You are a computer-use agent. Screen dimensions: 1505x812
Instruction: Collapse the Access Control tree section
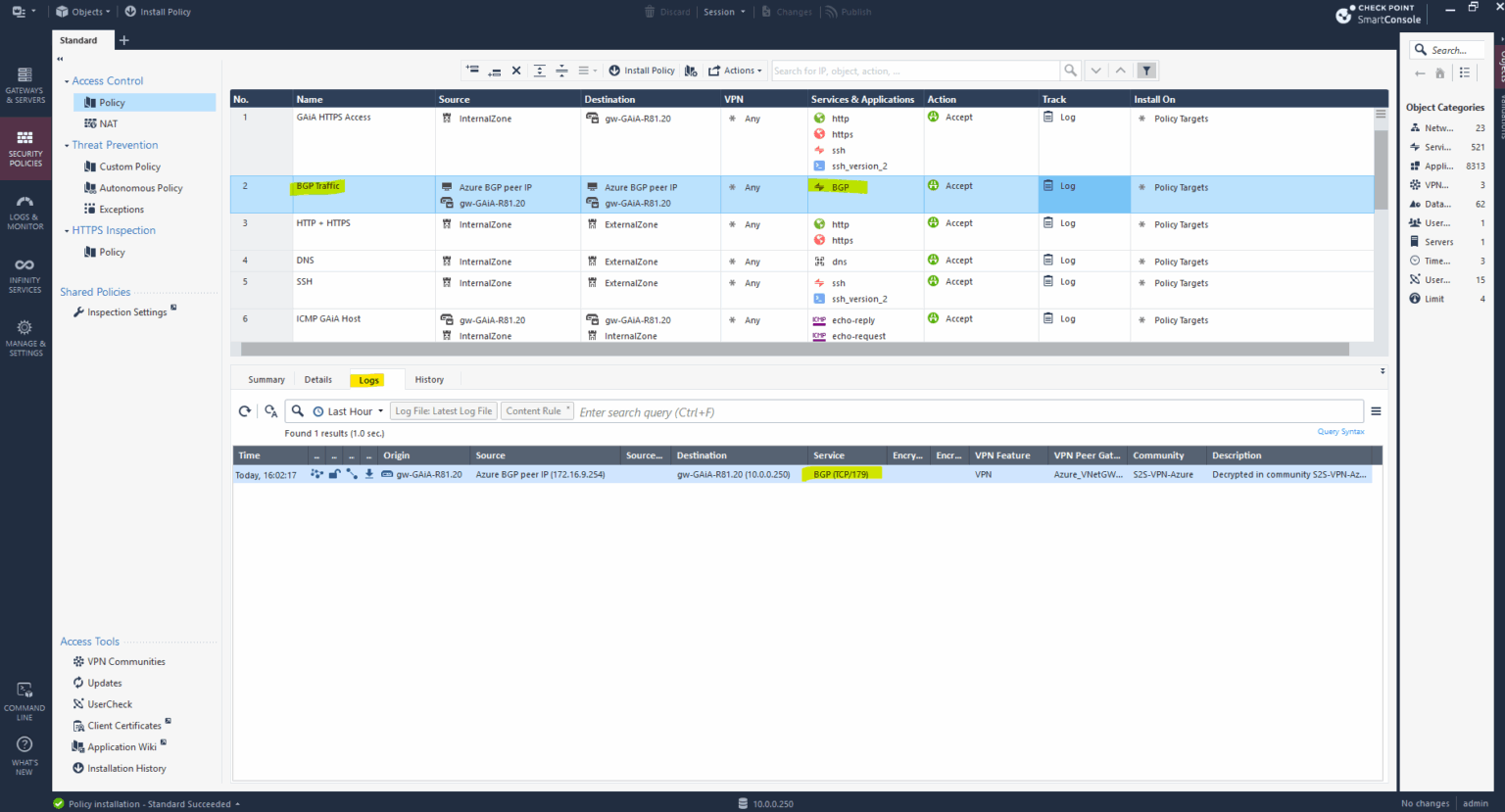pos(66,80)
